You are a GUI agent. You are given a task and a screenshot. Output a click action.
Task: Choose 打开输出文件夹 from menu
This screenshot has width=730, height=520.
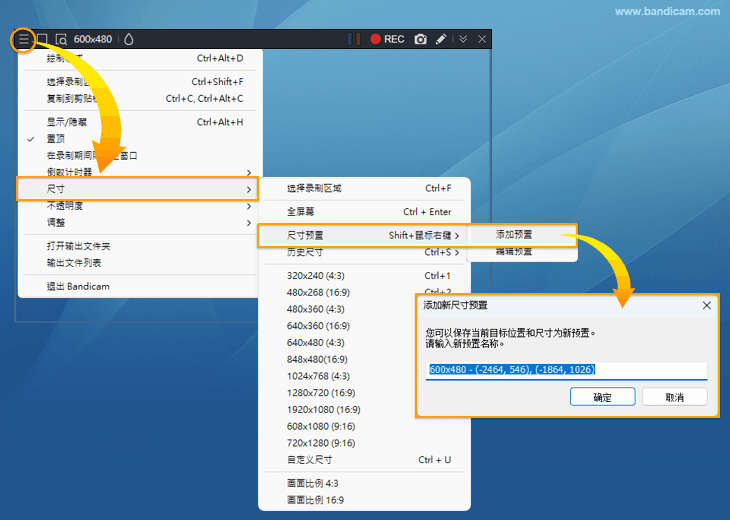click(x=140, y=246)
